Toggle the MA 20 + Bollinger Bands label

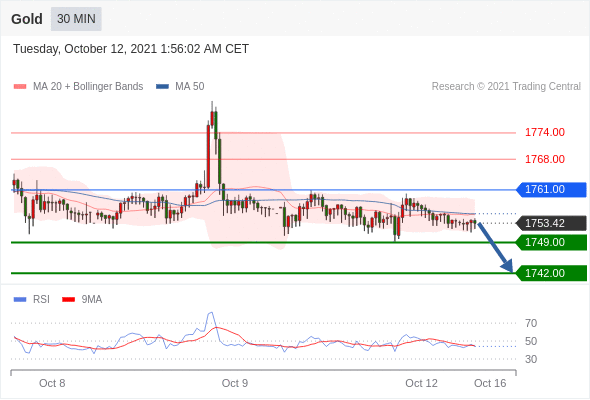(x=88, y=87)
